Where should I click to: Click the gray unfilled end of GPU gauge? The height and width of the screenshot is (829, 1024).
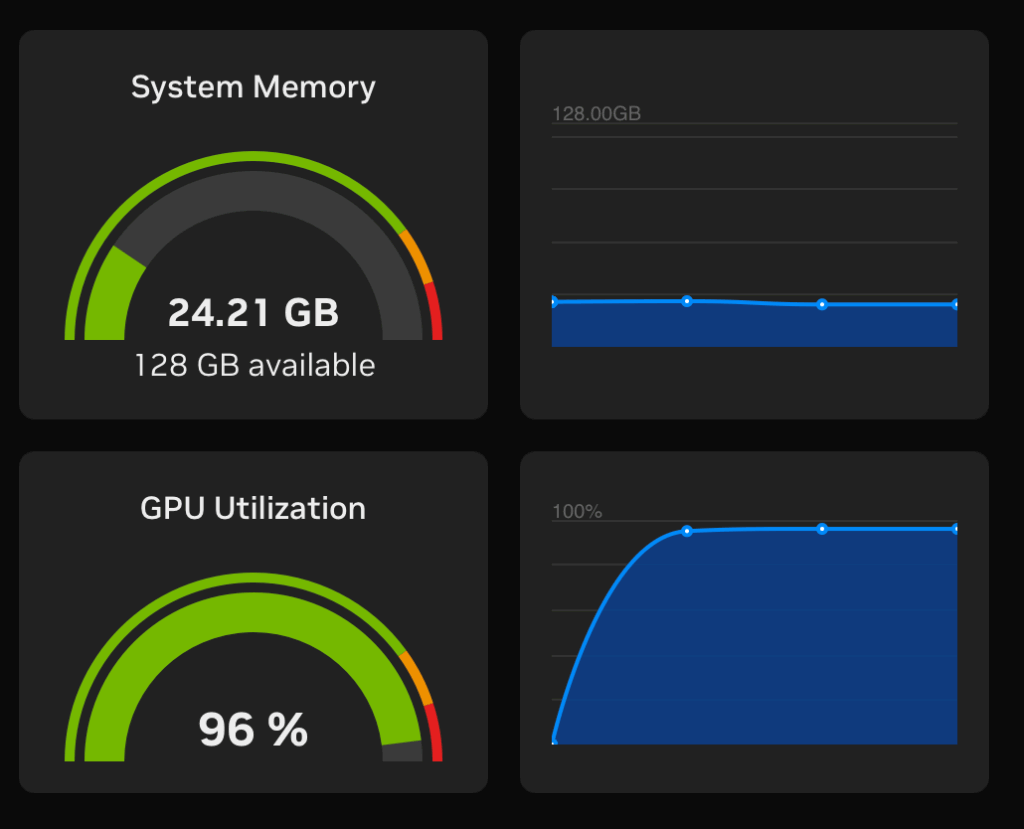coord(403,752)
